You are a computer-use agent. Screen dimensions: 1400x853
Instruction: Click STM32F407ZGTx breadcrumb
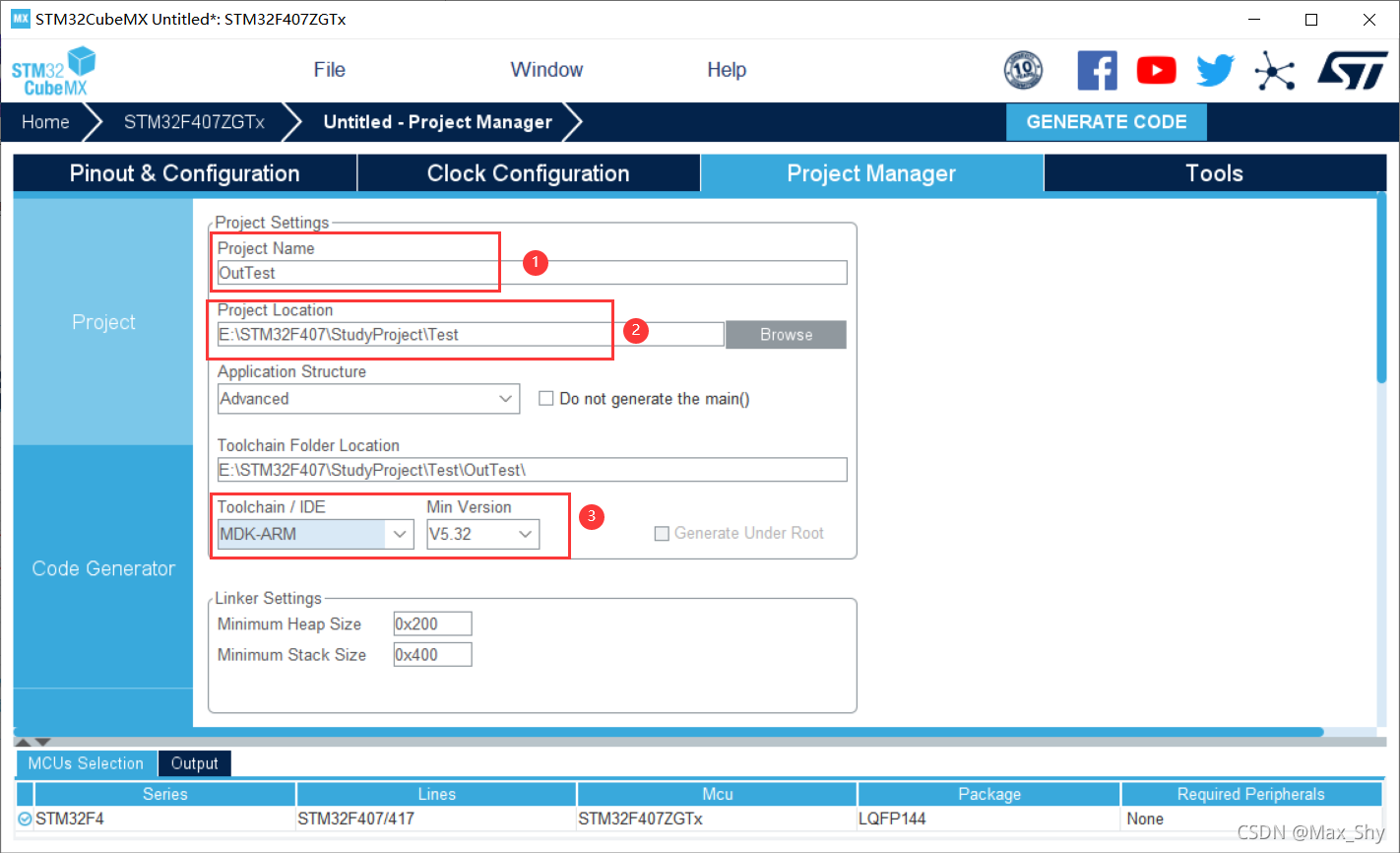194,122
